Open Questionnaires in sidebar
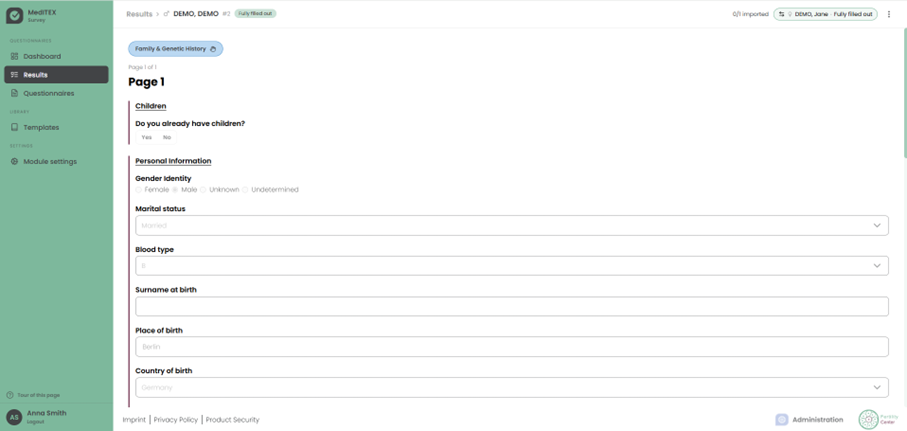Image resolution: width=907 pixels, height=431 pixels. point(56,93)
